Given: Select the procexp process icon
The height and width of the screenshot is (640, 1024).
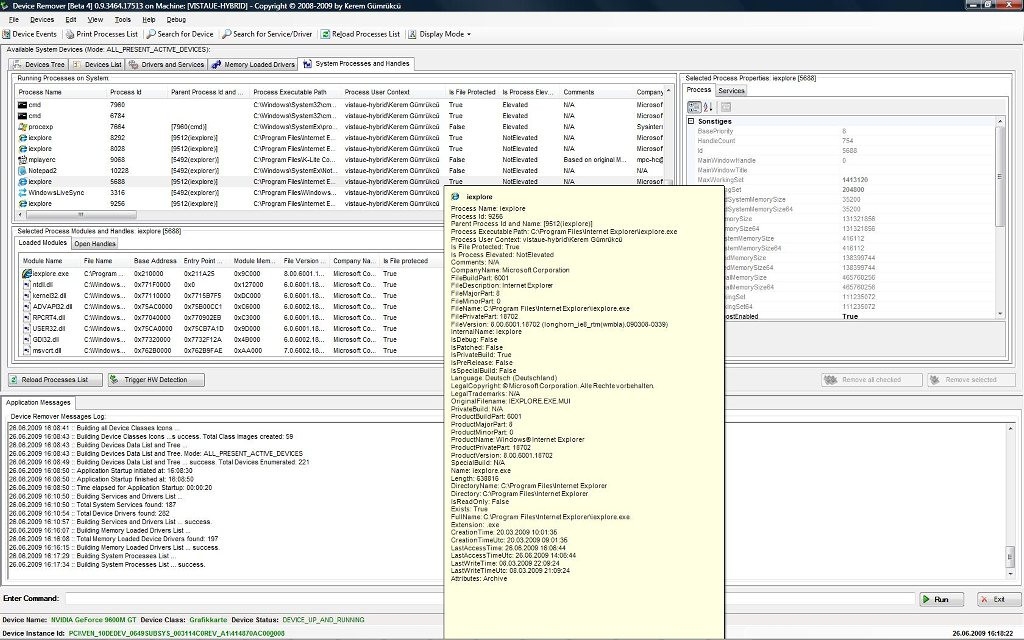Looking at the screenshot, I should click(22, 127).
